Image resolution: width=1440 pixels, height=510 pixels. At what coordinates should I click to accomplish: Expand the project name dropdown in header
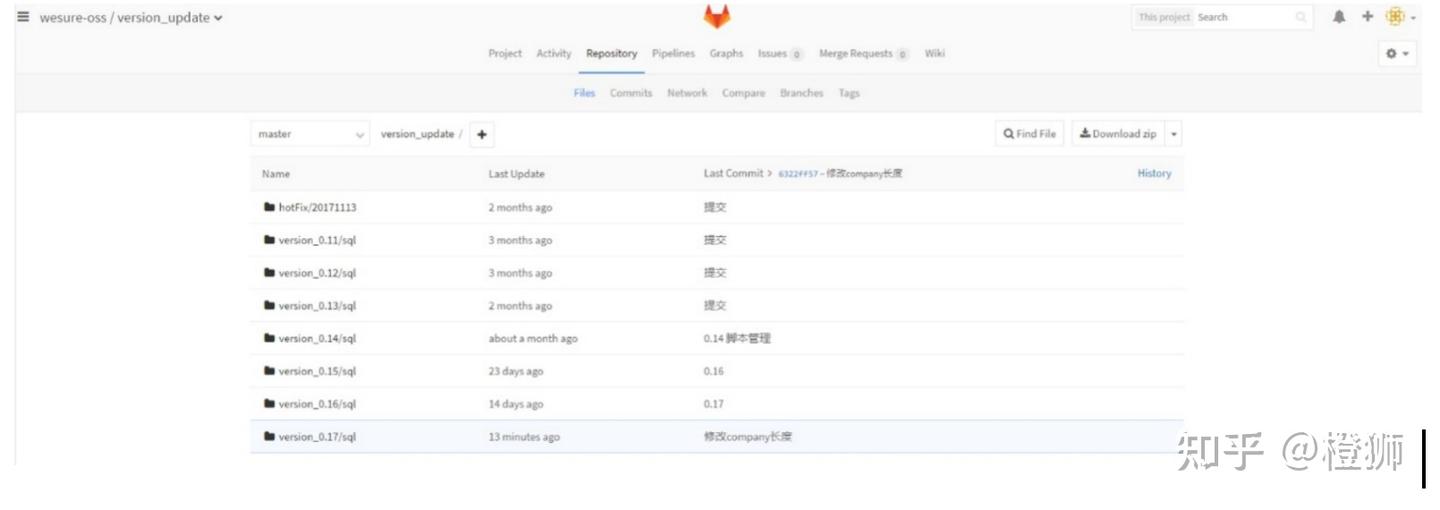pyautogui.click(x=219, y=18)
